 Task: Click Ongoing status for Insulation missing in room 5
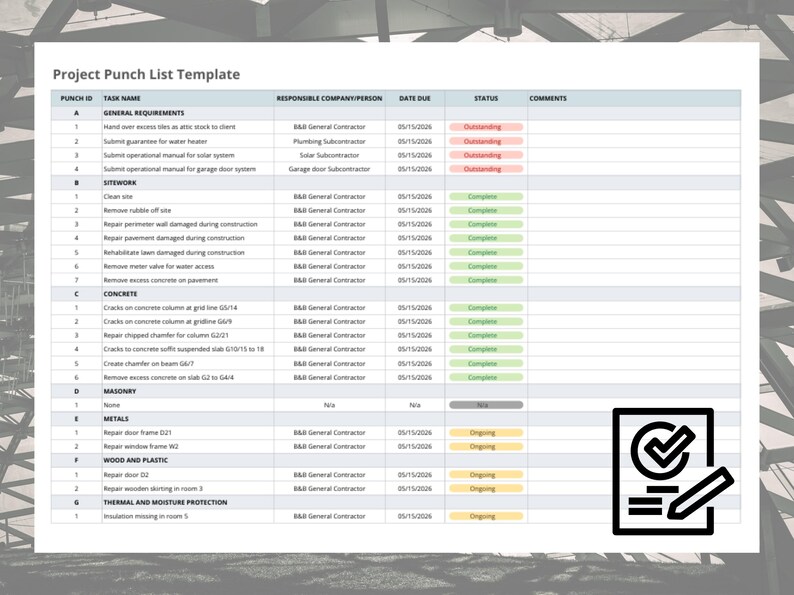point(486,516)
